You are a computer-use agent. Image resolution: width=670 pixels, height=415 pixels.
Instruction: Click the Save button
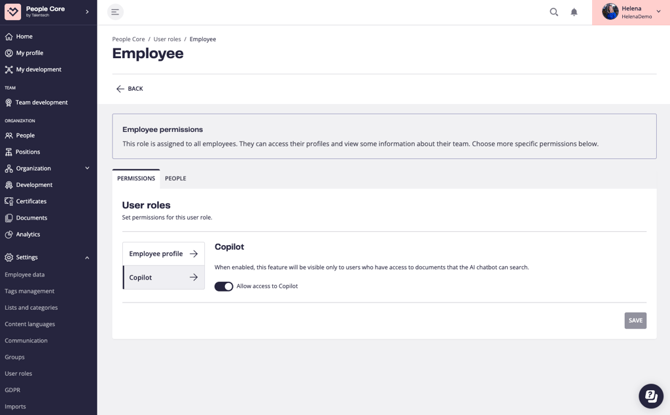635,320
